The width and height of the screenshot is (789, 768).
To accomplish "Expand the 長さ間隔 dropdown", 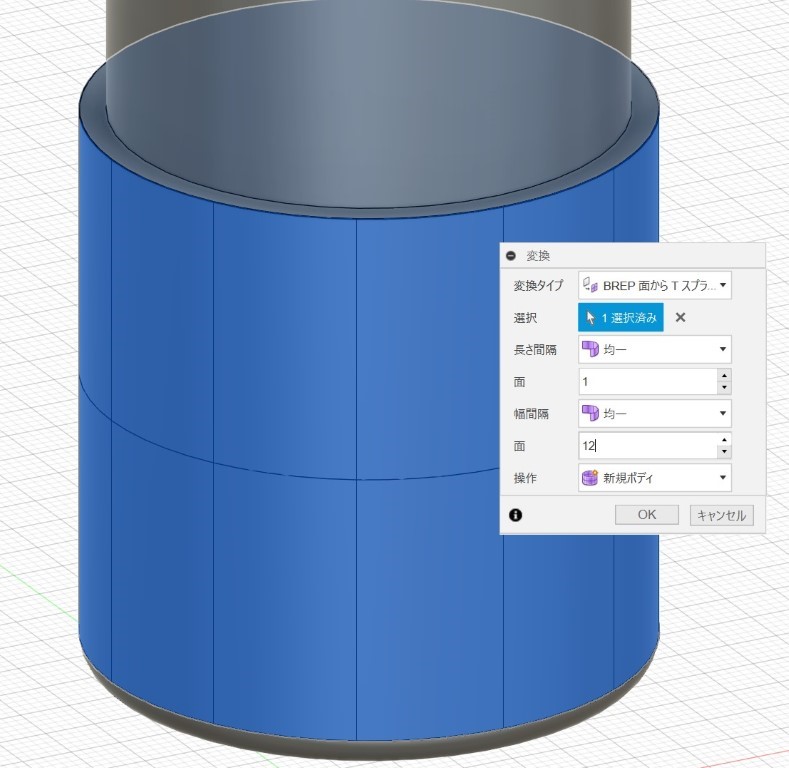I will pos(722,349).
